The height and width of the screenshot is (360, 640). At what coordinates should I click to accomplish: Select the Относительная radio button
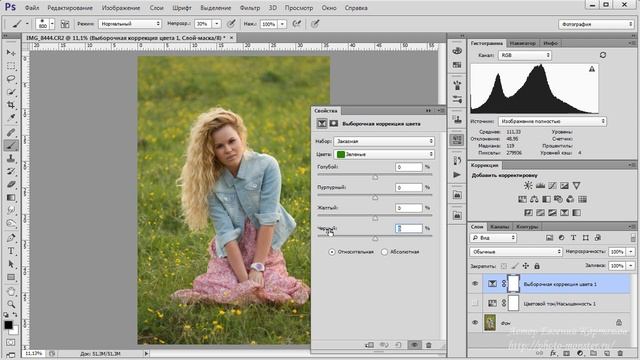tap(332, 252)
